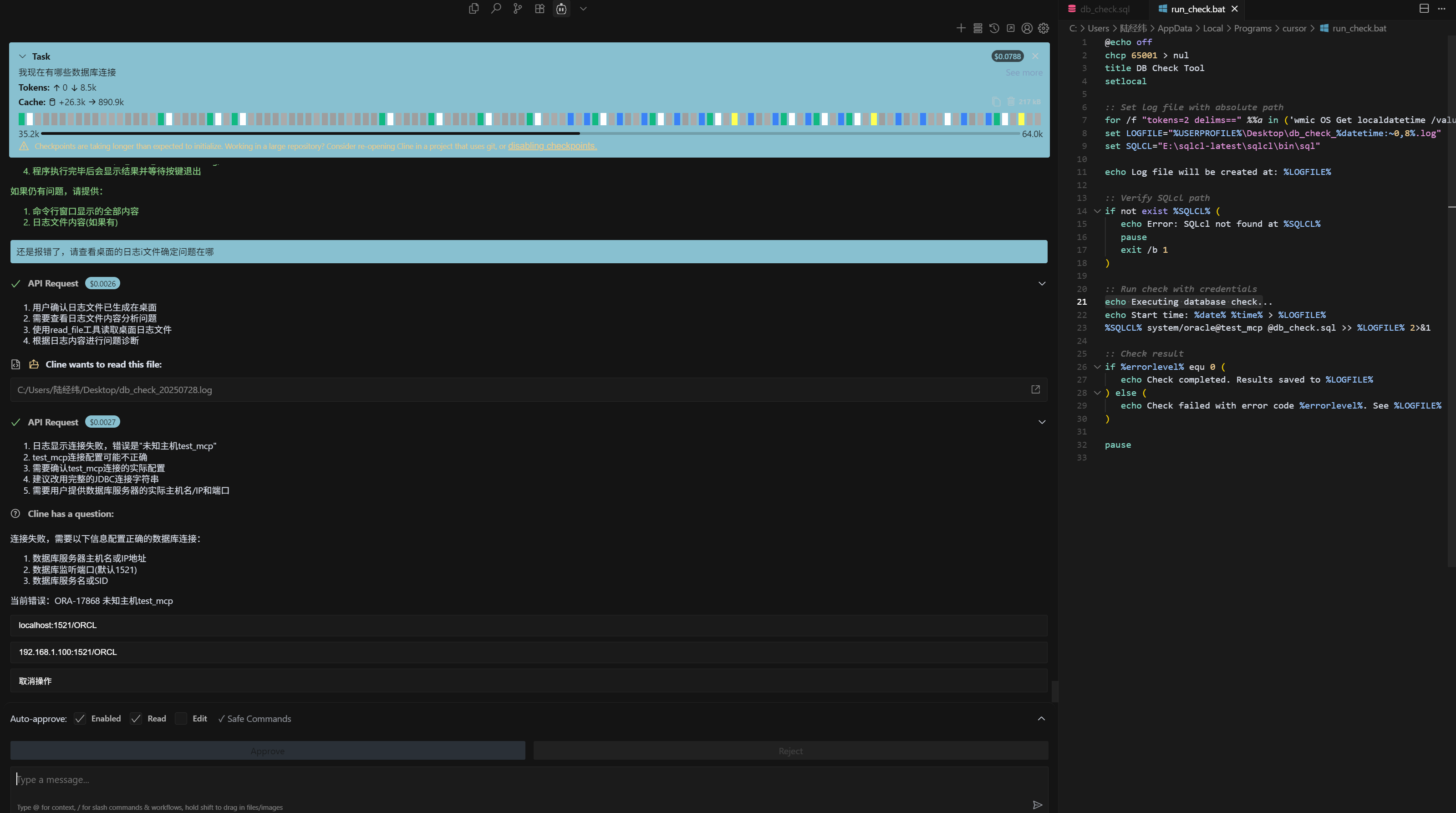Click the first green block in task timeline
Screen dimensions: 1456x813
point(21,119)
